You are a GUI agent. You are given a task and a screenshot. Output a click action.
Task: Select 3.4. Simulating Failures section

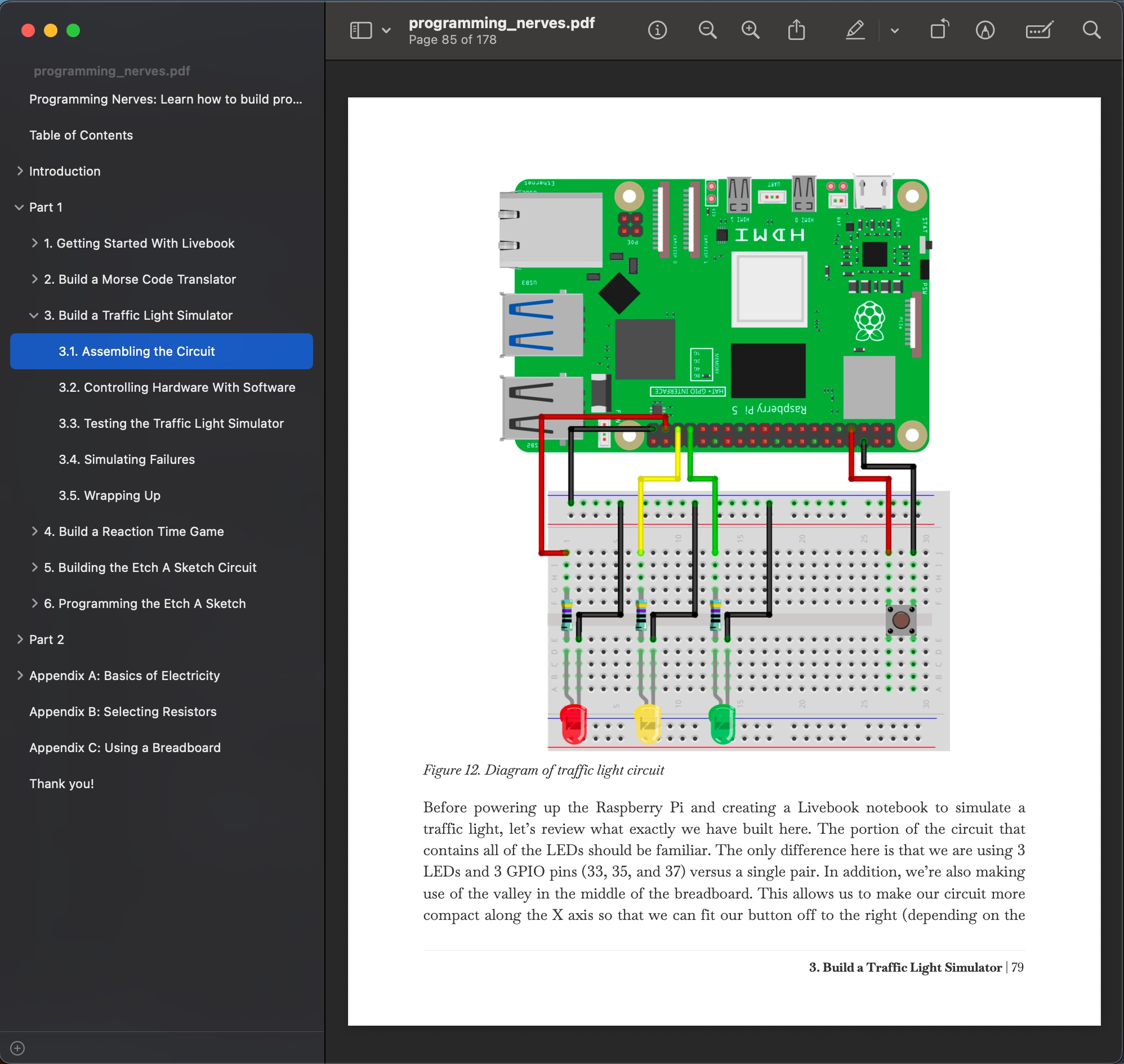coord(127,459)
